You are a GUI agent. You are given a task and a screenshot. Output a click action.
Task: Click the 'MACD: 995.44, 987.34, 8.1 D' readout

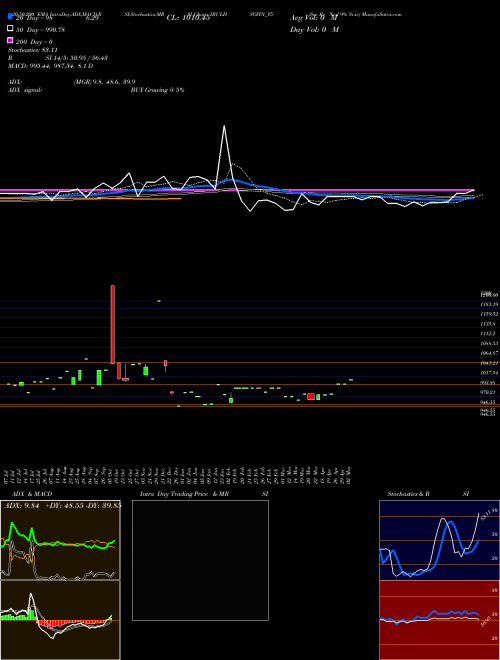click(x=50, y=66)
